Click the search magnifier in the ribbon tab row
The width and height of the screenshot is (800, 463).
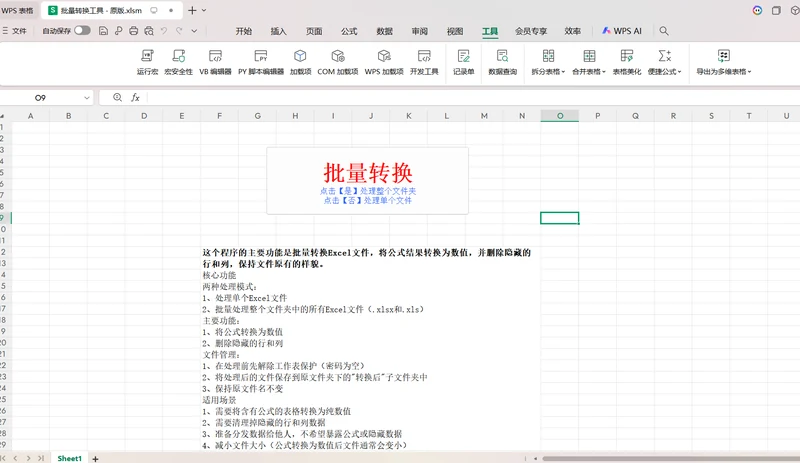click(x=664, y=31)
